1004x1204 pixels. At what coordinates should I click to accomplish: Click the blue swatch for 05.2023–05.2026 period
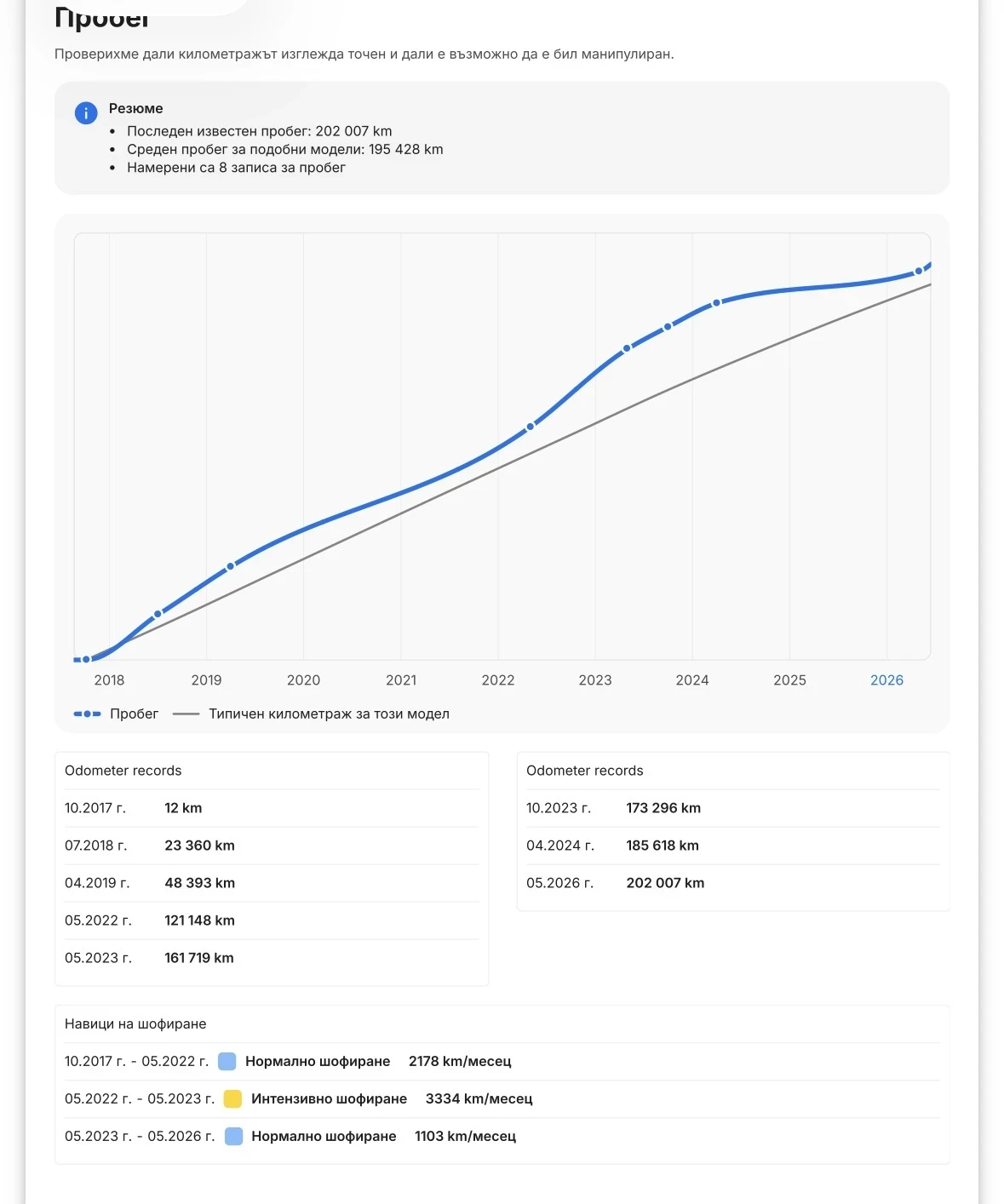[x=233, y=1136]
